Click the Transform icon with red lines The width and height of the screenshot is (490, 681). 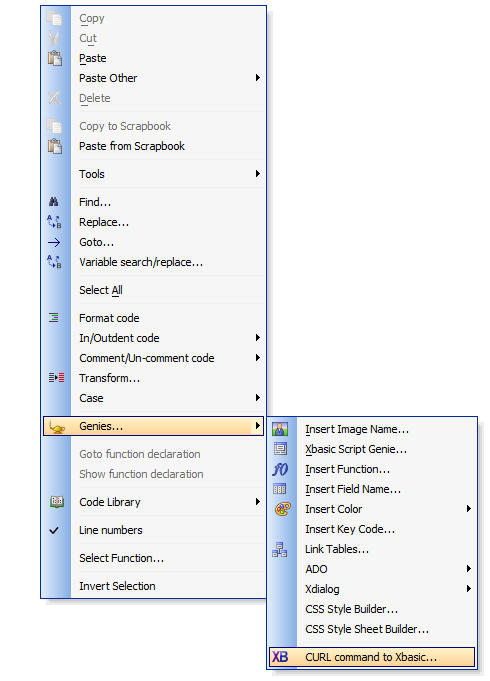coord(56,378)
